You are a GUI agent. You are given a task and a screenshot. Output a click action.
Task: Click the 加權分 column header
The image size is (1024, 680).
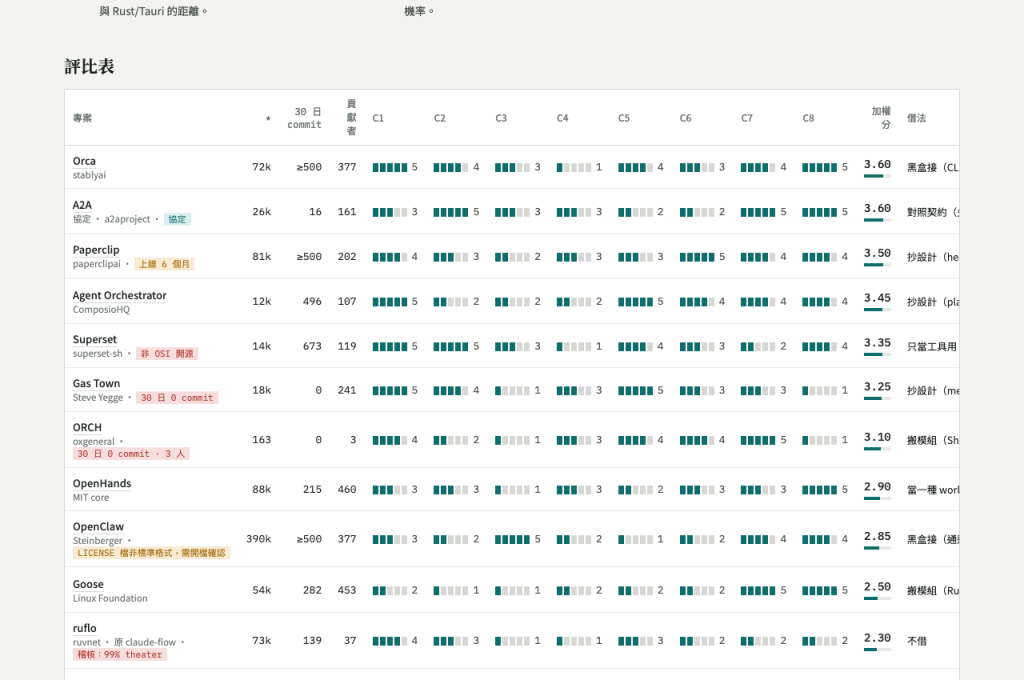pyautogui.click(x=881, y=118)
